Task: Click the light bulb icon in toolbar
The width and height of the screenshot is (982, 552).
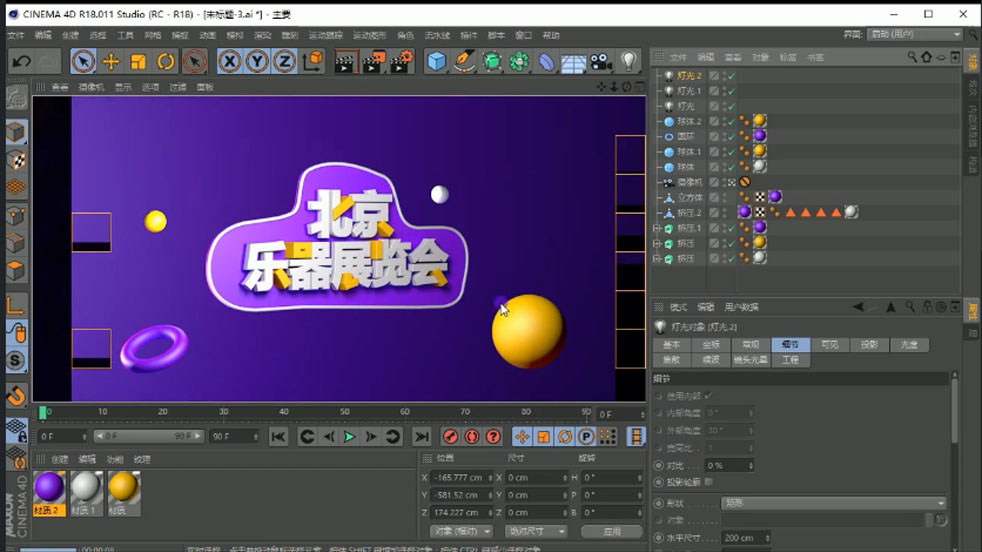Action: pos(628,61)
